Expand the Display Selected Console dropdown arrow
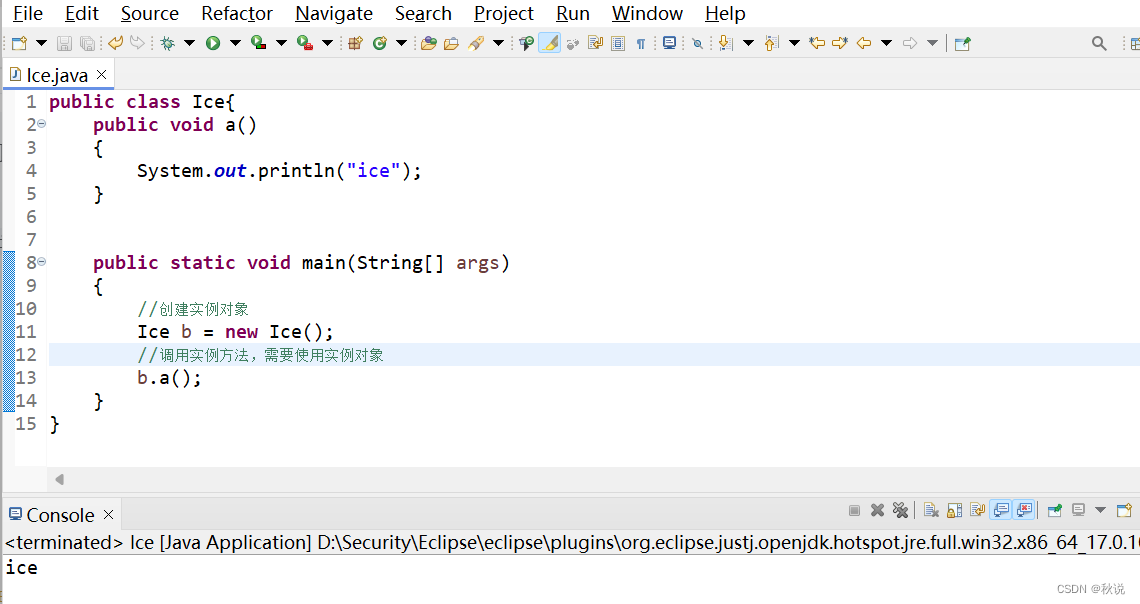1140x604 pixels. pos(1101,510)
